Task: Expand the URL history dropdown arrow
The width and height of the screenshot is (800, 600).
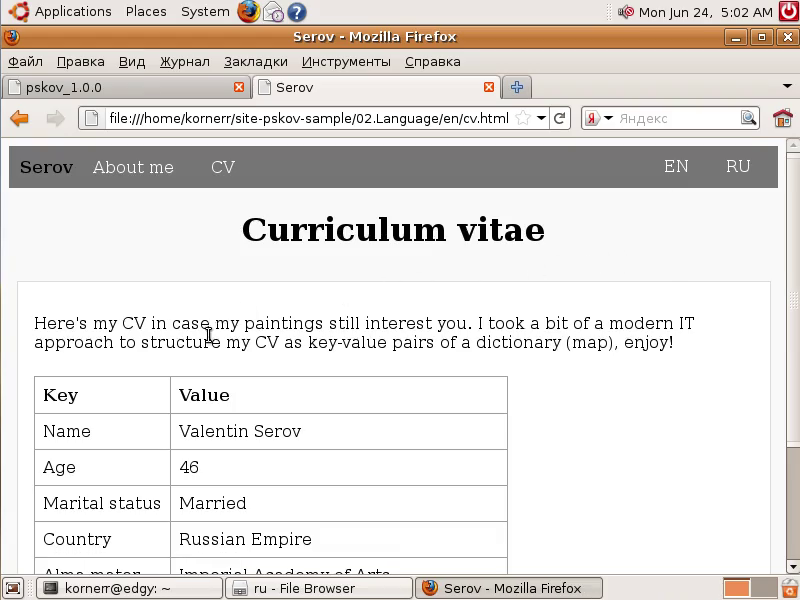Action: coord(541,118)
